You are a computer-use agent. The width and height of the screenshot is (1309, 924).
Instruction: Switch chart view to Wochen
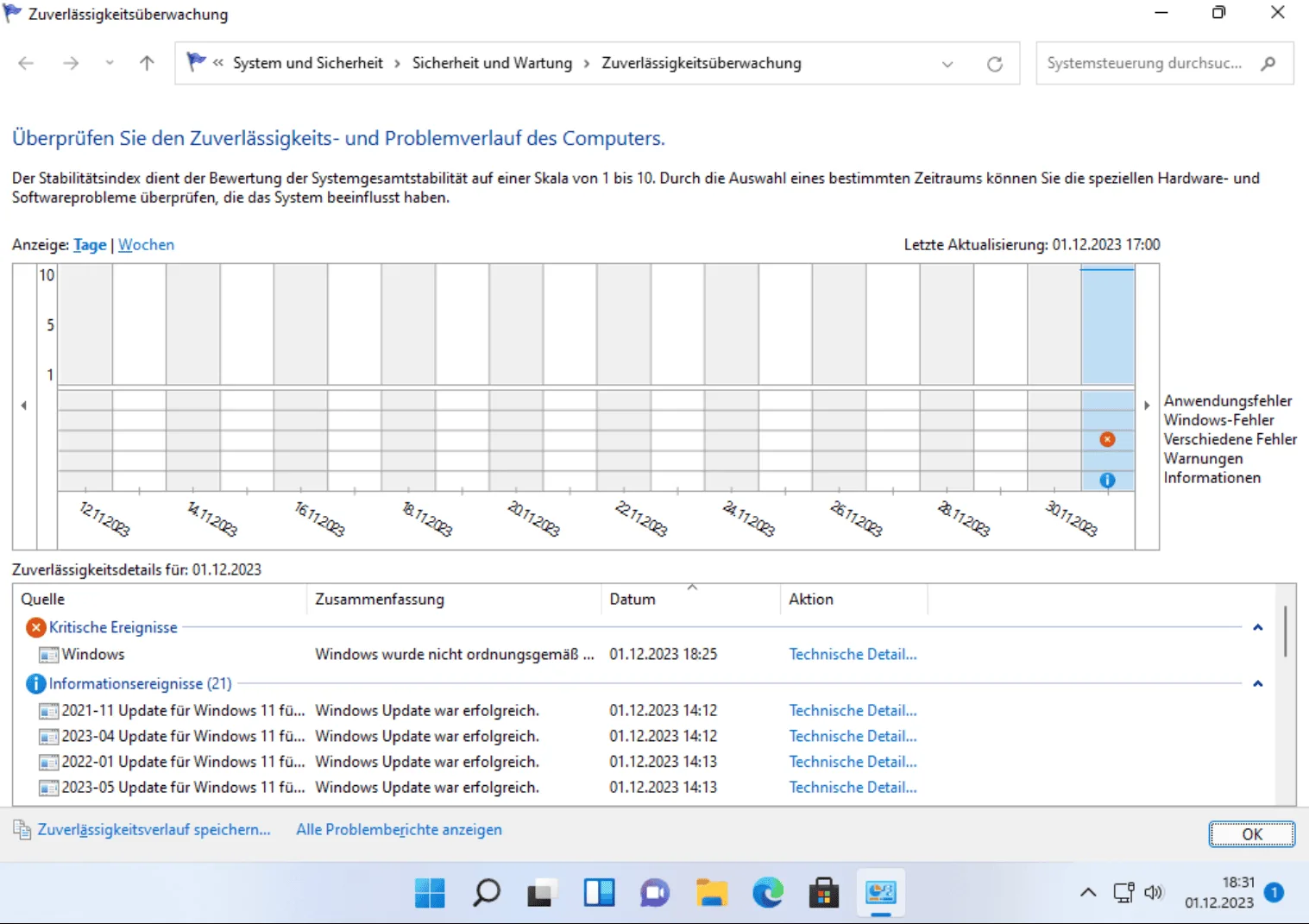click(x=146, y=245)
